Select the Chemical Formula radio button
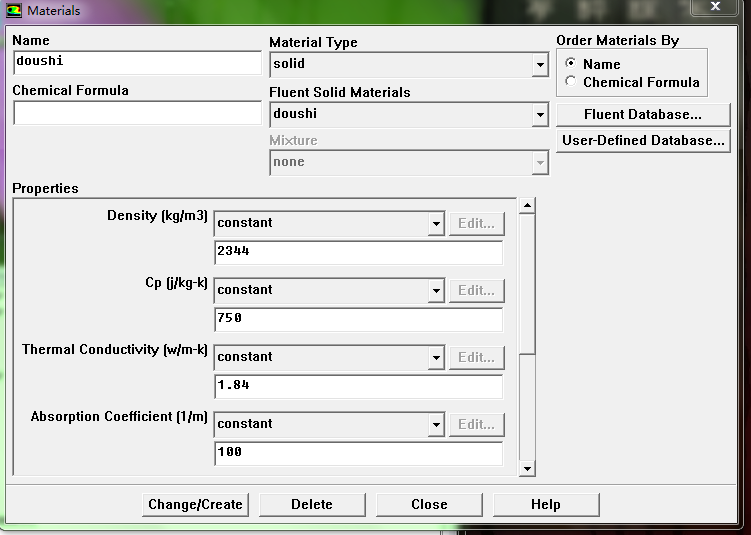This screenshot has height=535, width=751. point(571,82)
